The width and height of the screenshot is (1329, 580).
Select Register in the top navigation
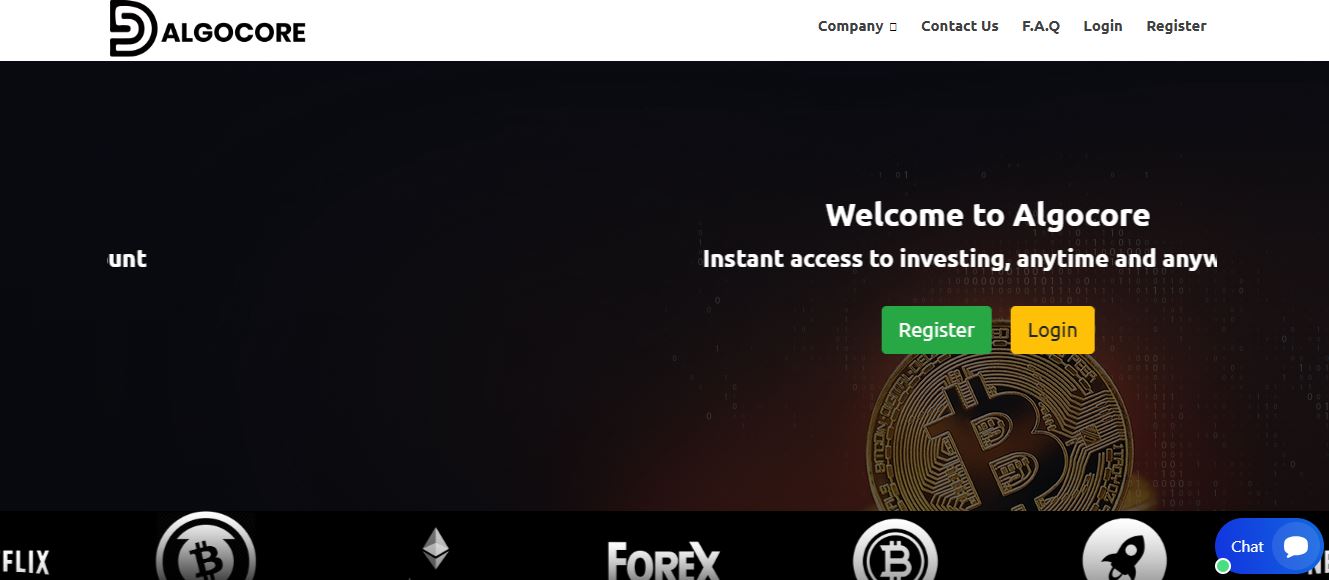(x=1176, y=26)
